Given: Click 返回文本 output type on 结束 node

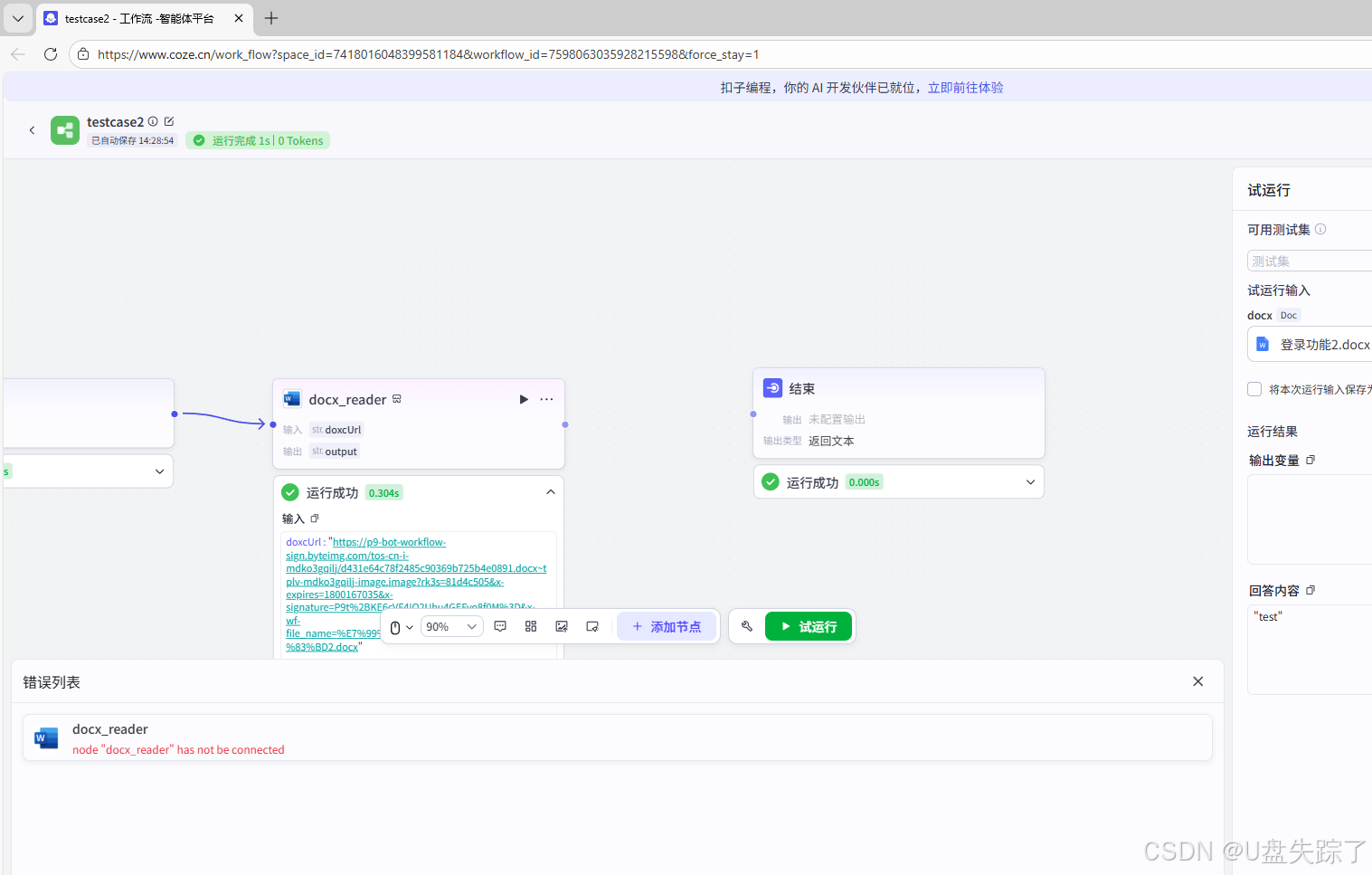Looking at the screenshot, I should click(x=831, y=441).
